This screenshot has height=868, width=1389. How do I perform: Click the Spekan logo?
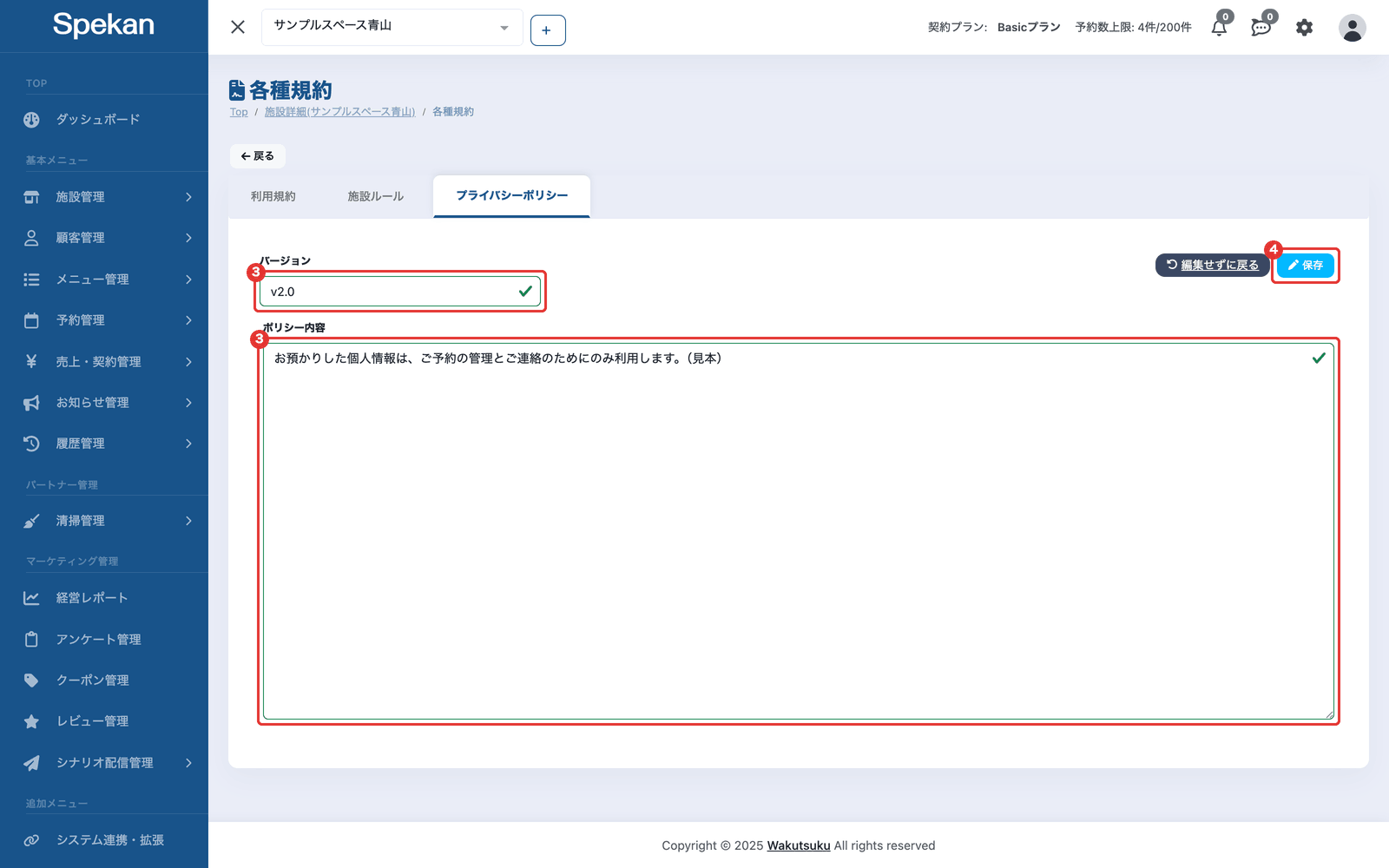click(103, 24)
